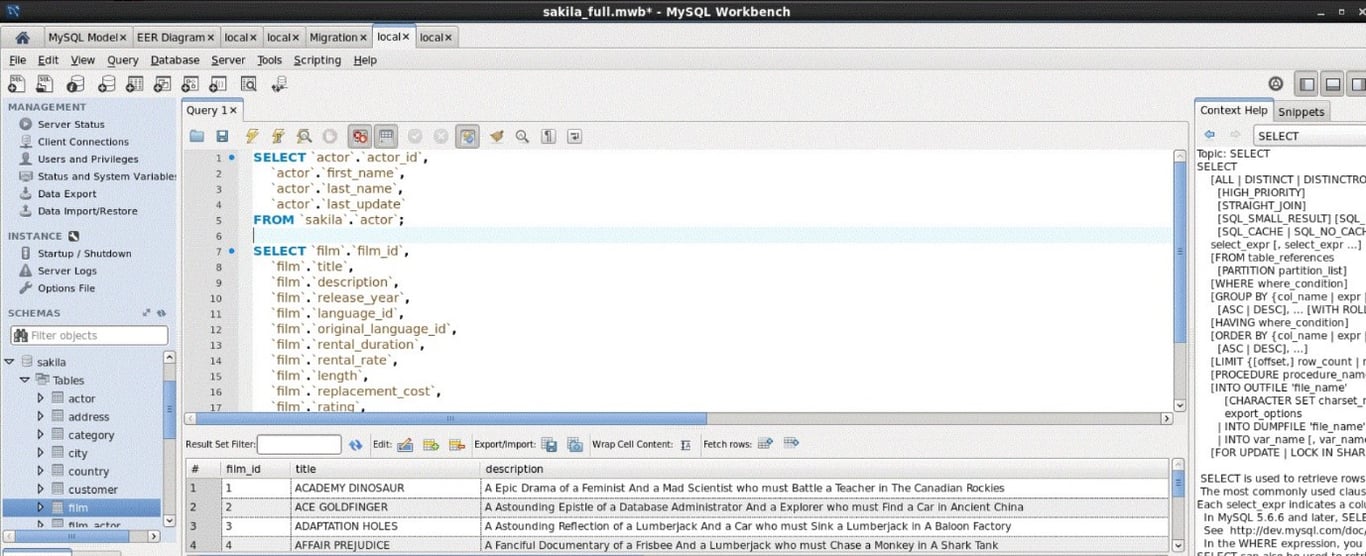Open Server Logs under Instance
The width and height of the screenshot is (1366, 556).
point(67,271)
